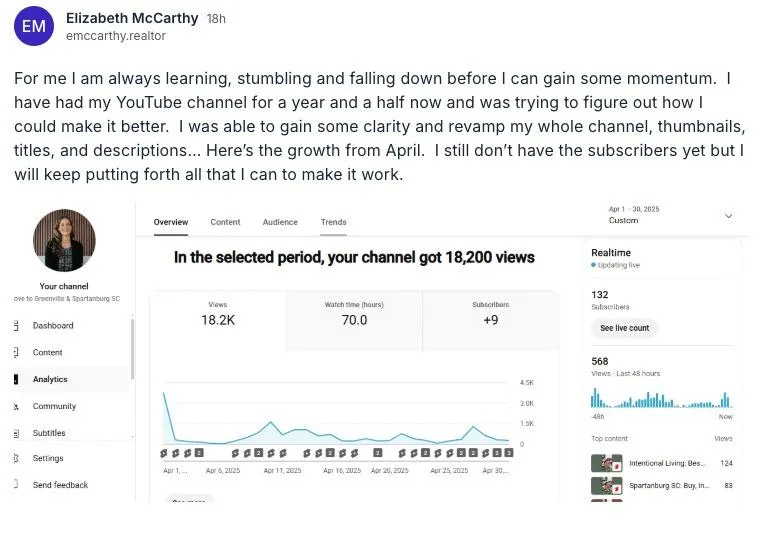This screenshot has height=540, width=774.
Task: Open the Content analytics tab
Action: pyautogui.click(x=225, y=222)
